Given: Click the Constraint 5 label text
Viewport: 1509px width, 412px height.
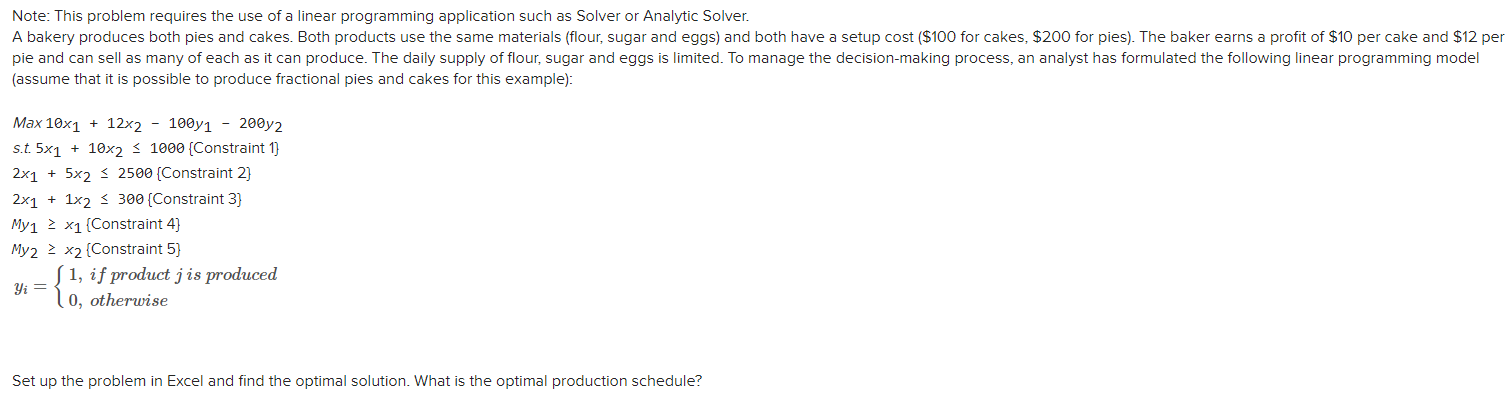Looking at the screenshot, I should point(135,249).
